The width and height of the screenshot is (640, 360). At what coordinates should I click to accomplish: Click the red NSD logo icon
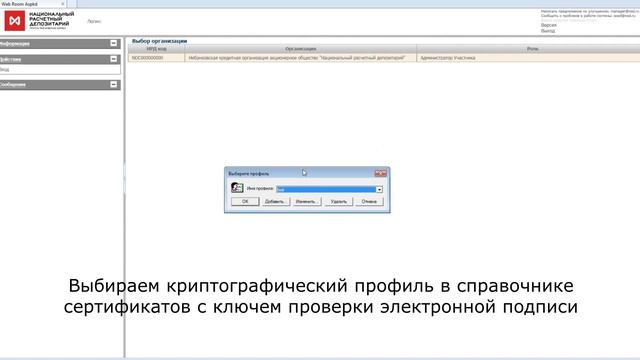[15, 20]
